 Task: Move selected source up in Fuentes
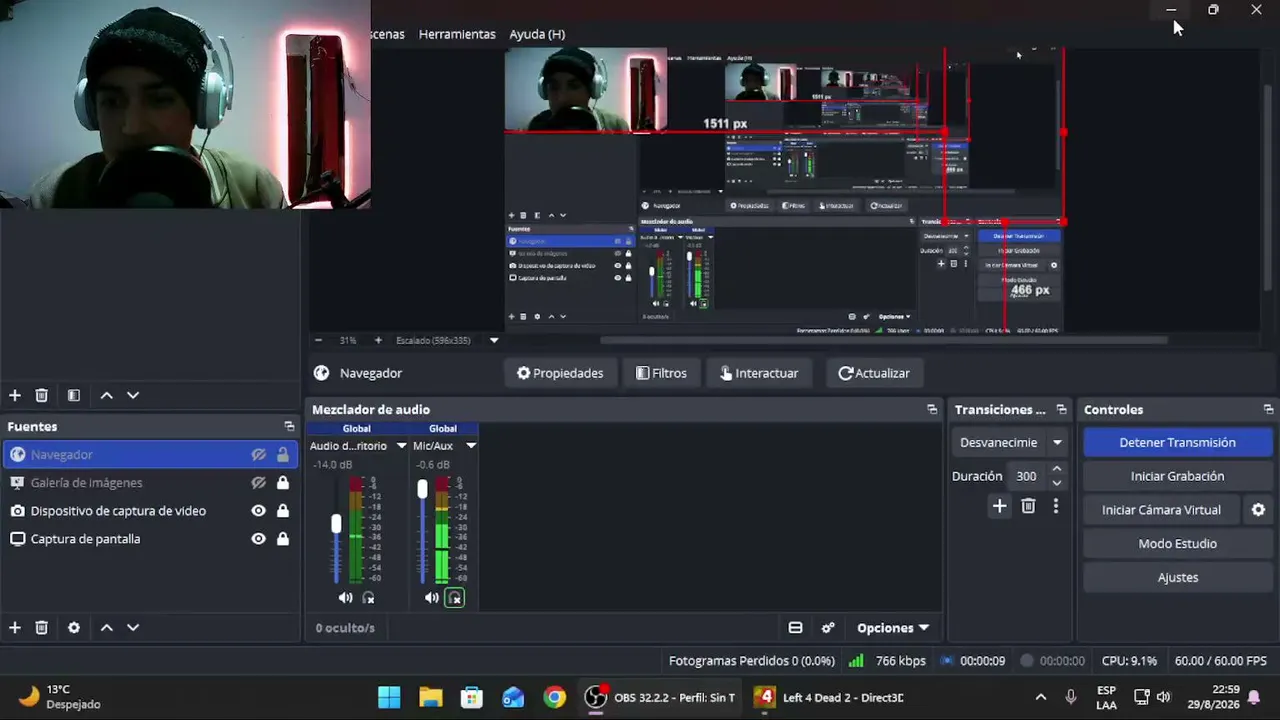click(107, 628)
